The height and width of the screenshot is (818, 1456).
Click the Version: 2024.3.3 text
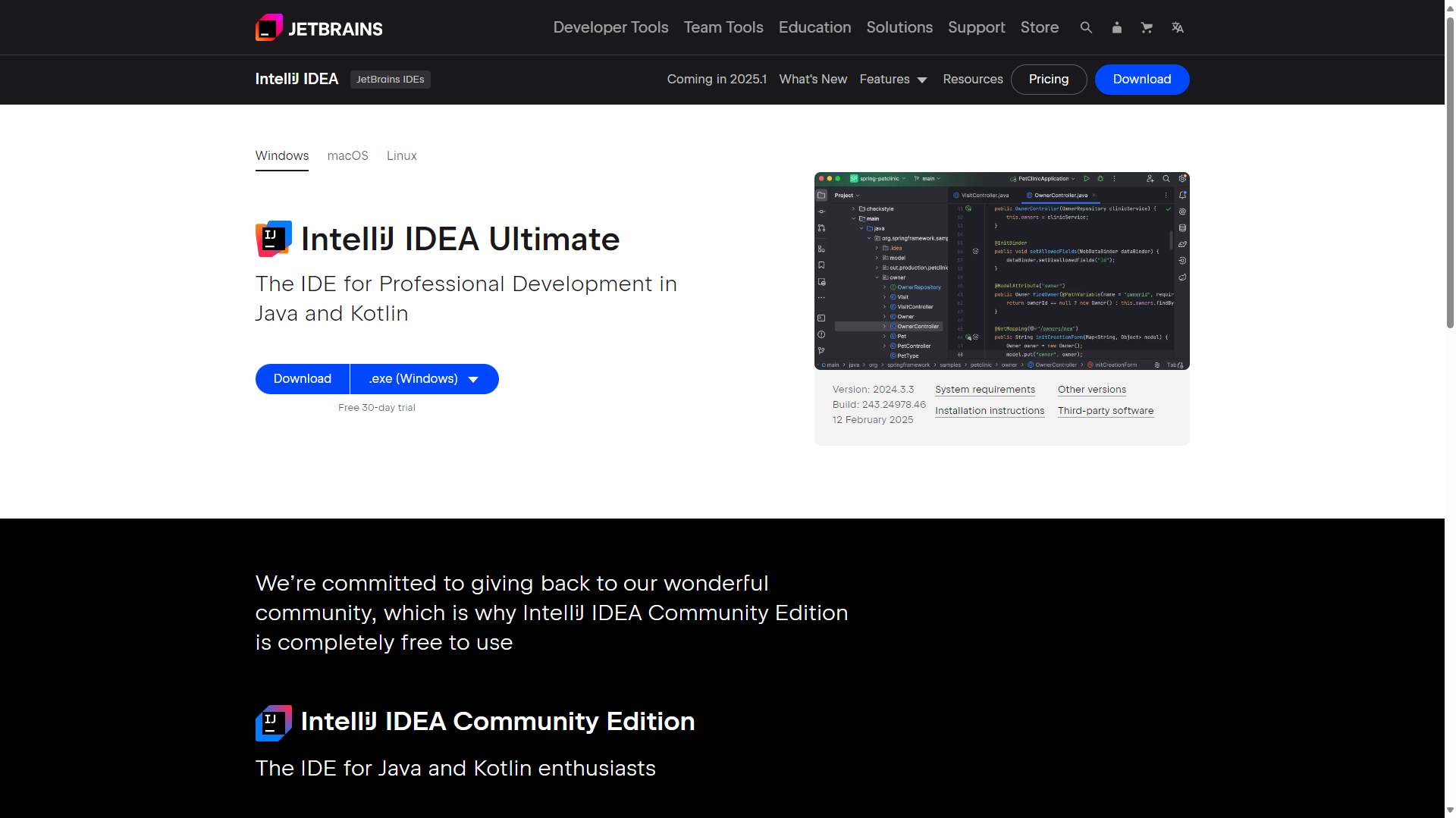[873, 390]
